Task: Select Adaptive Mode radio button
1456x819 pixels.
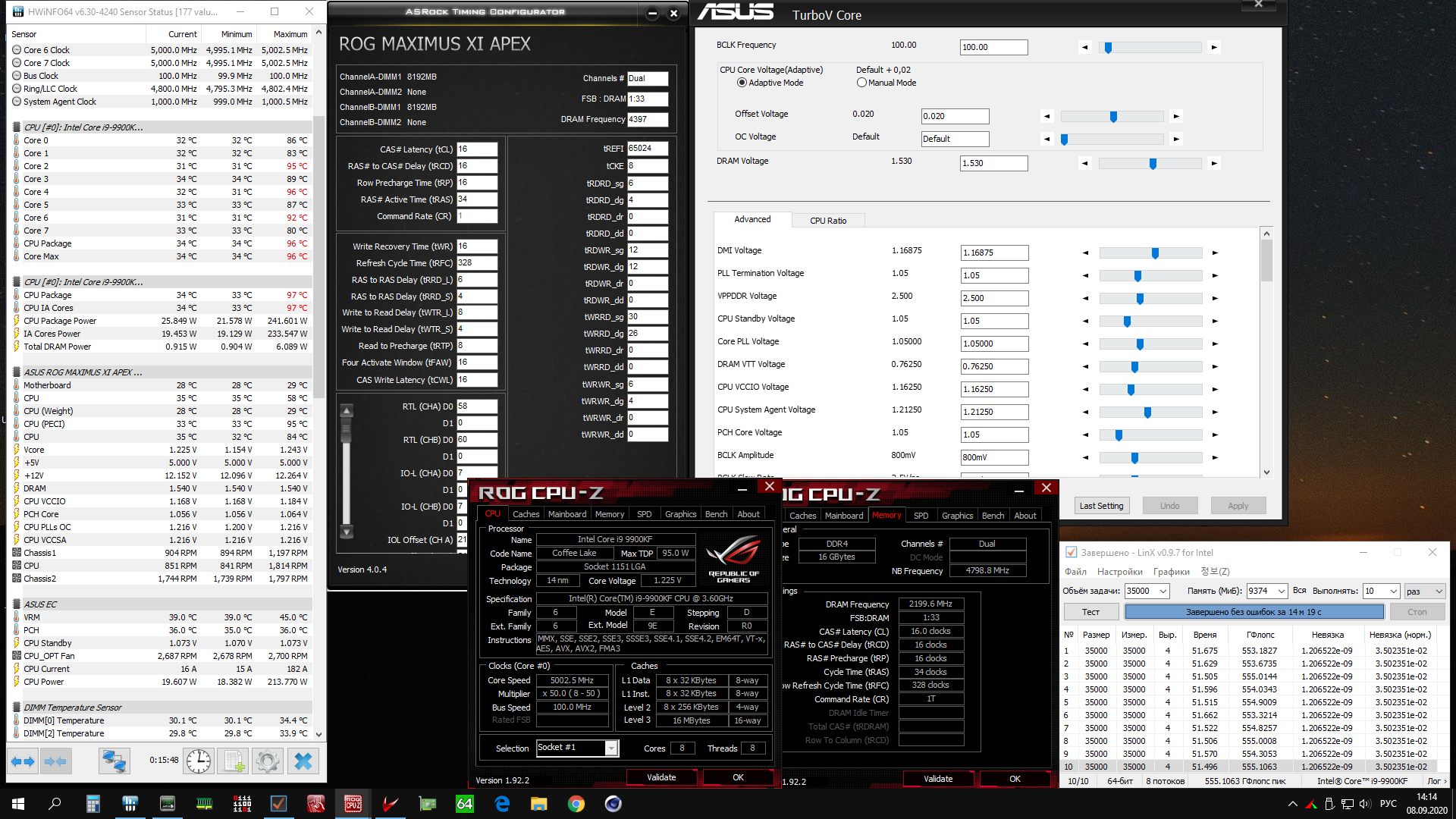Action: (x=742, y=83)
